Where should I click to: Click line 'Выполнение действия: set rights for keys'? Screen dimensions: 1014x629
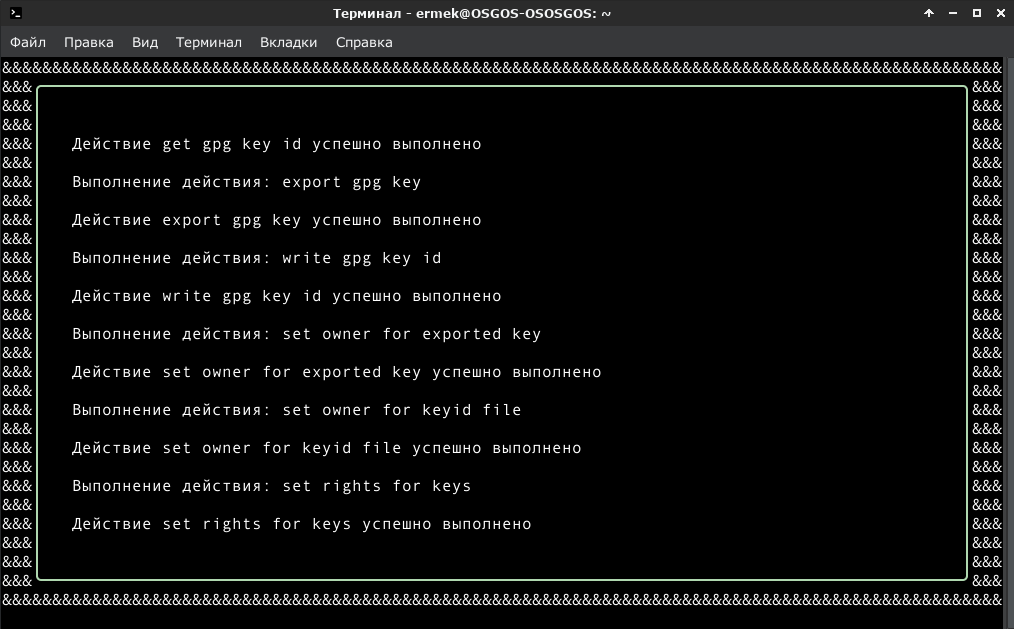tap(272, 486)
